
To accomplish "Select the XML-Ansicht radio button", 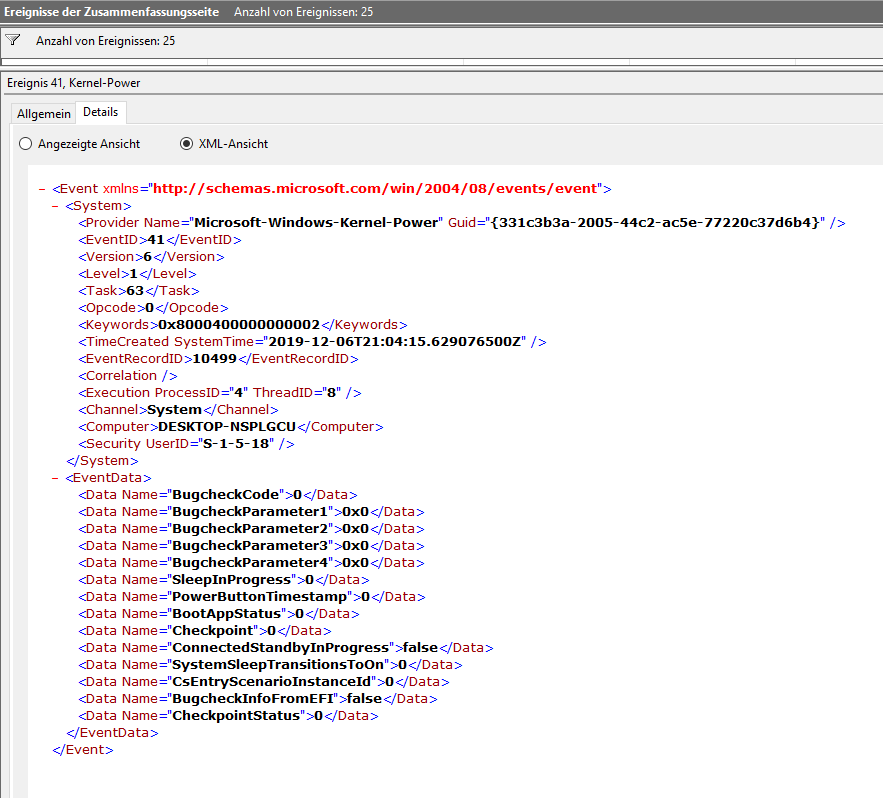I will [186, 144].
